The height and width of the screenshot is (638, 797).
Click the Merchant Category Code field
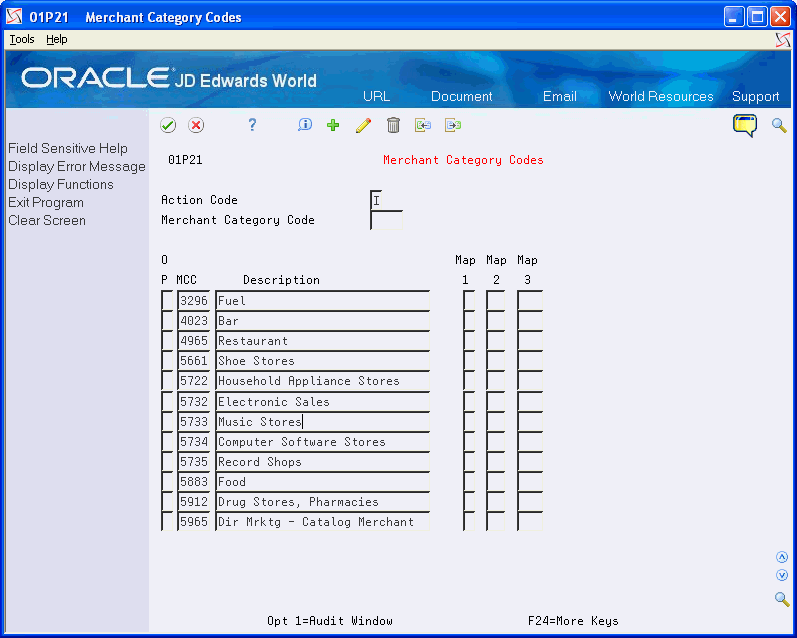[387, 220]
